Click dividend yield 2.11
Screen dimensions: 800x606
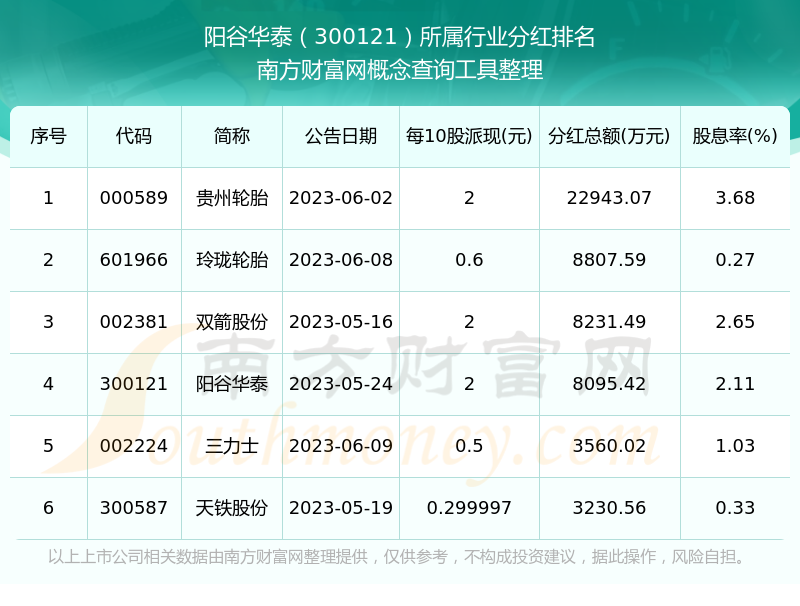pos(735,384)
